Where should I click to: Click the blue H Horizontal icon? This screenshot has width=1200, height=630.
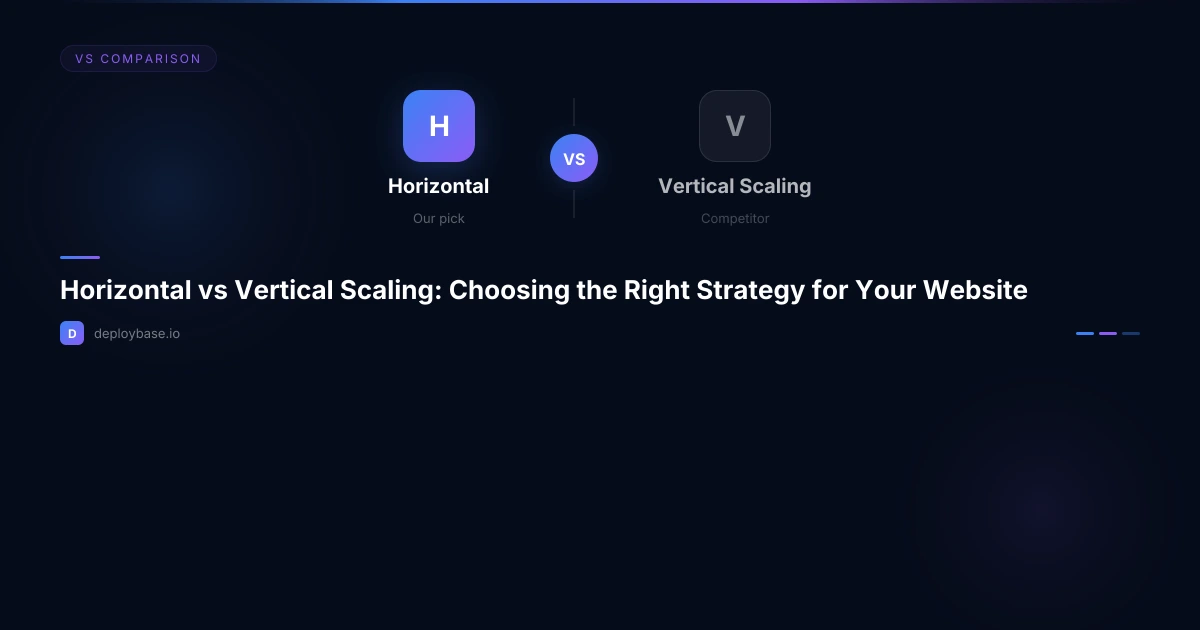pyautogui.click(x=438, y=126)
